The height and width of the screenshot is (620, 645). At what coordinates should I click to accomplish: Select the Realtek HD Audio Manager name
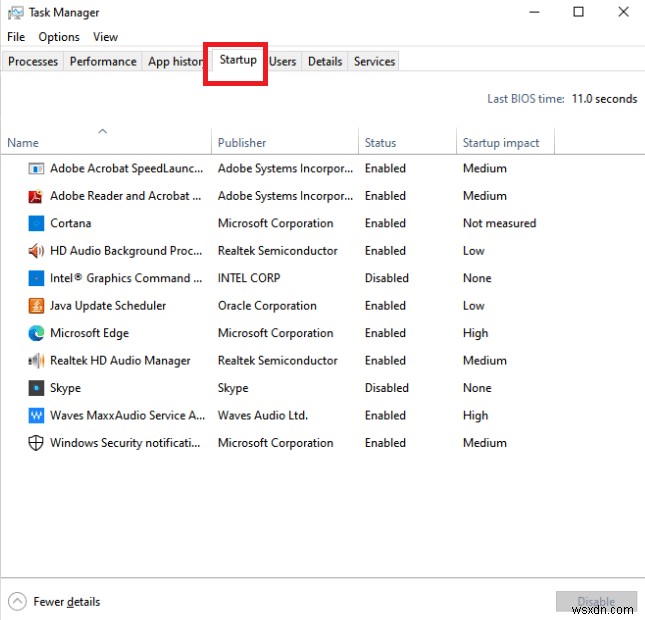pyautogui.click(x=120, y=361)
